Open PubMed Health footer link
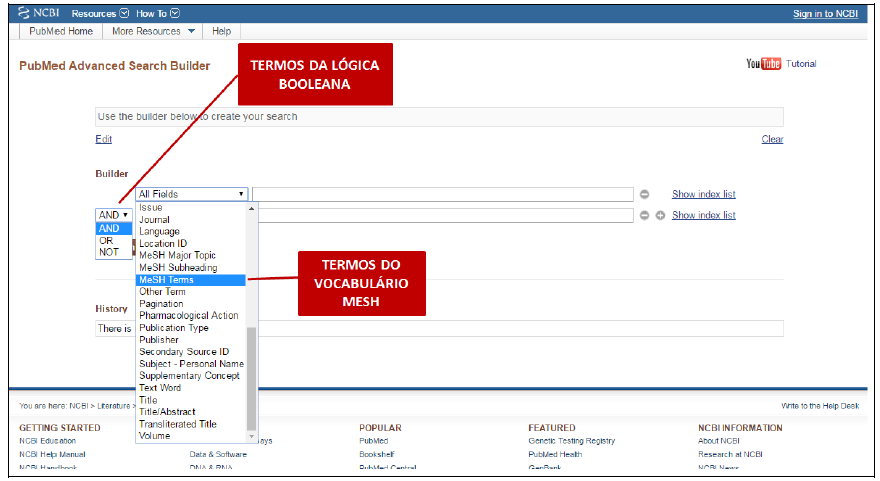Image resolution: width=880 pixels, height=481 pixels. pos(556,455)
